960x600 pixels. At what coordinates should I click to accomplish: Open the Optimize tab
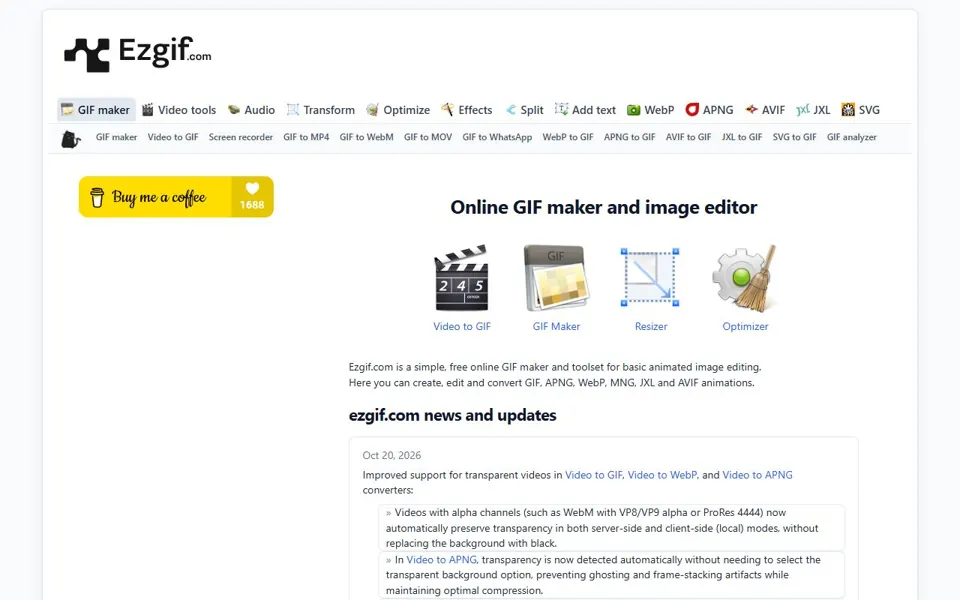pyautogui.click(x=398, y=110)
